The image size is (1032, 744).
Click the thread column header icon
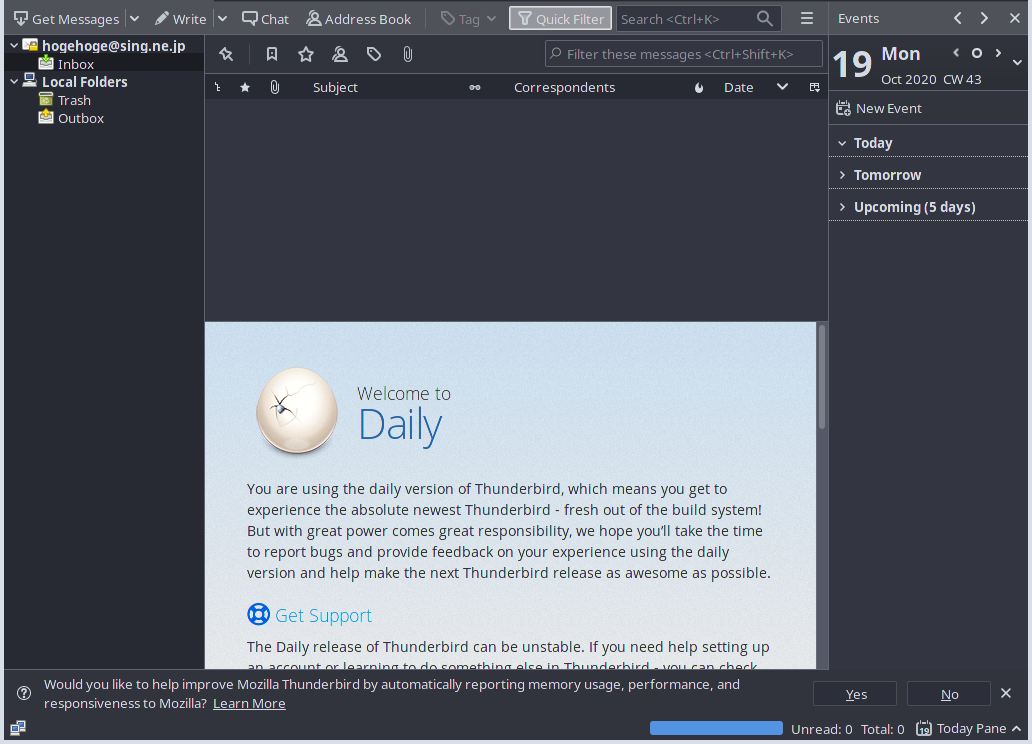pos(217,88)
